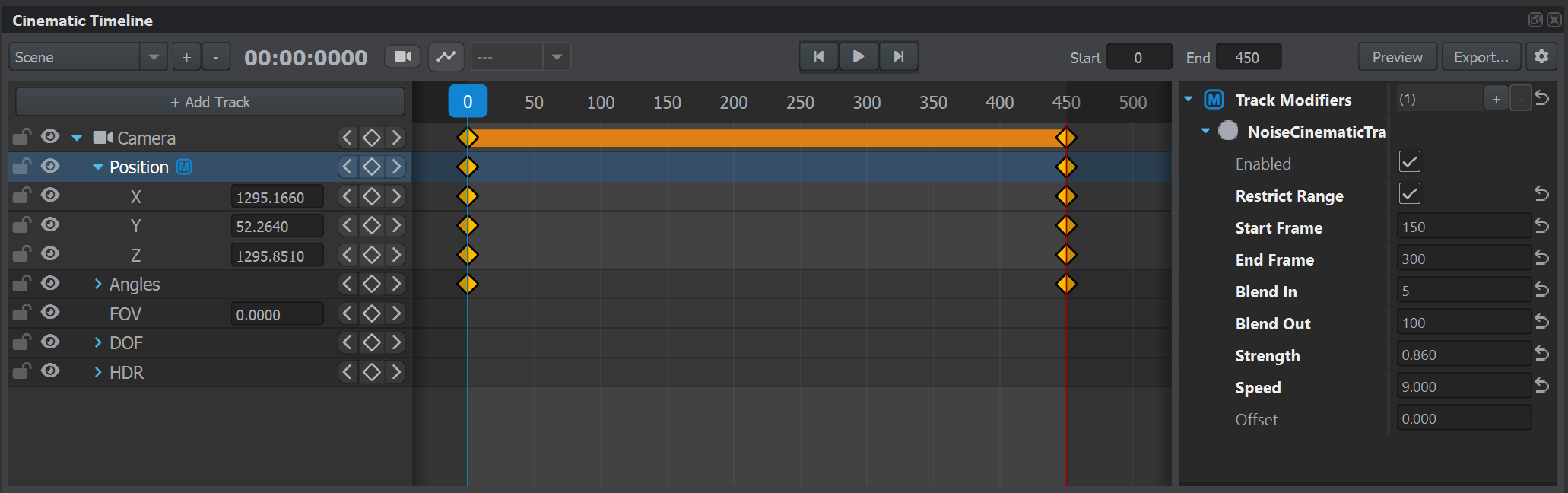Open timeline settings gear
The width and height of the screenshot is (1568, 493).
[1541, 56]
